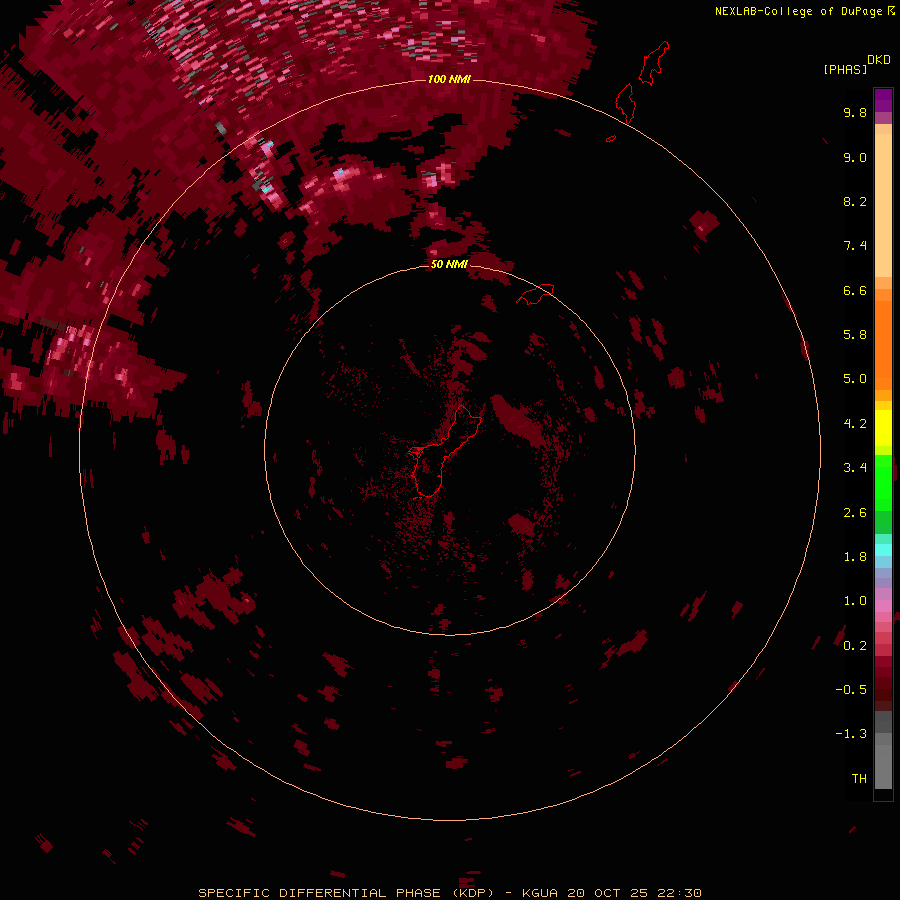Screen dimensions: 900x900
Task: Click the 6.6 scale value
Action: (855, 290)
